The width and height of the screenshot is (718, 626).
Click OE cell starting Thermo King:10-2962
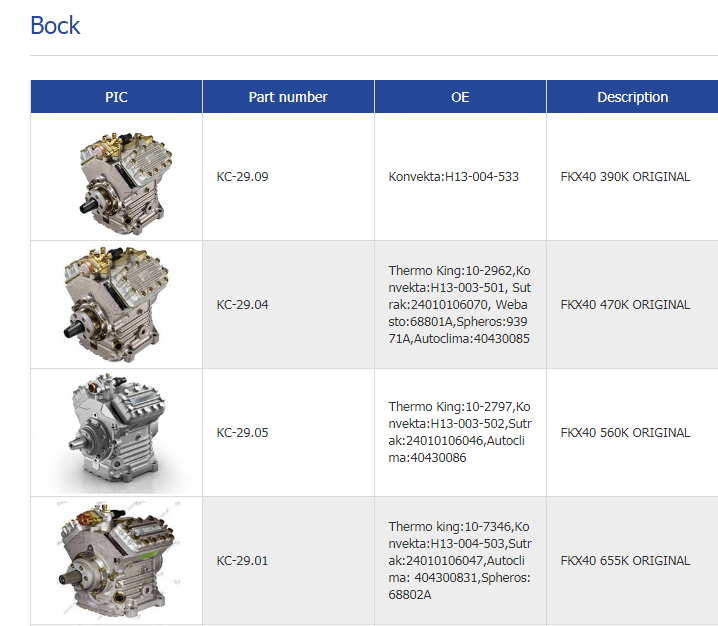(x=460, y=305)
